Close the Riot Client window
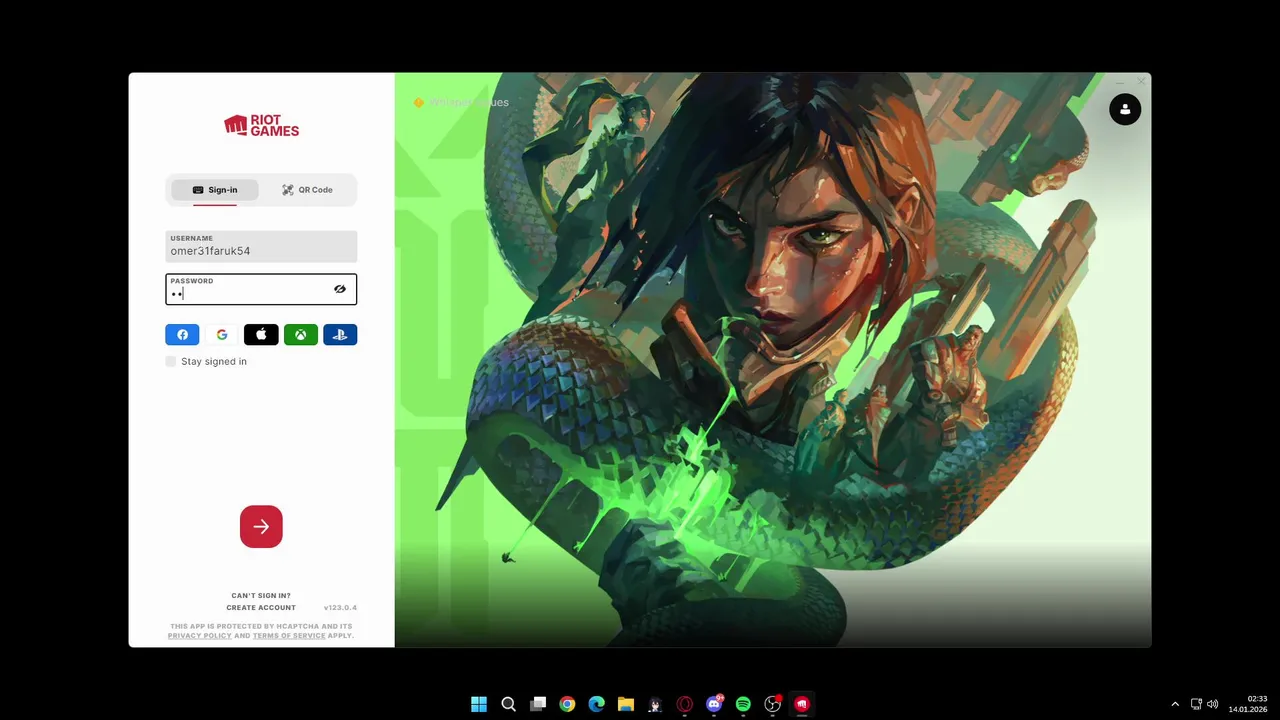The width and height of the screenshot is (1280, 720). (x=1141, y=82)
